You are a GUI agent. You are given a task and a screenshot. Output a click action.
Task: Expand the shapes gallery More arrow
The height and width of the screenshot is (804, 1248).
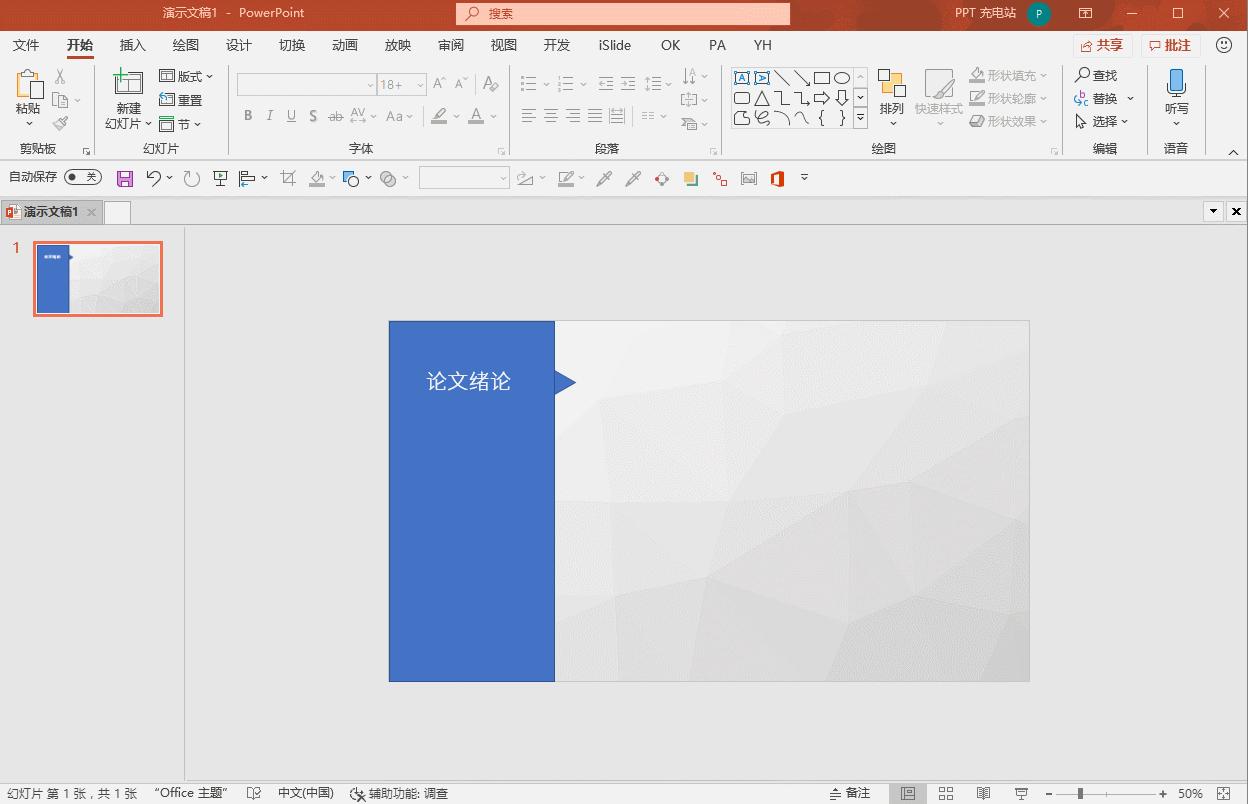(x=860, y=118)
